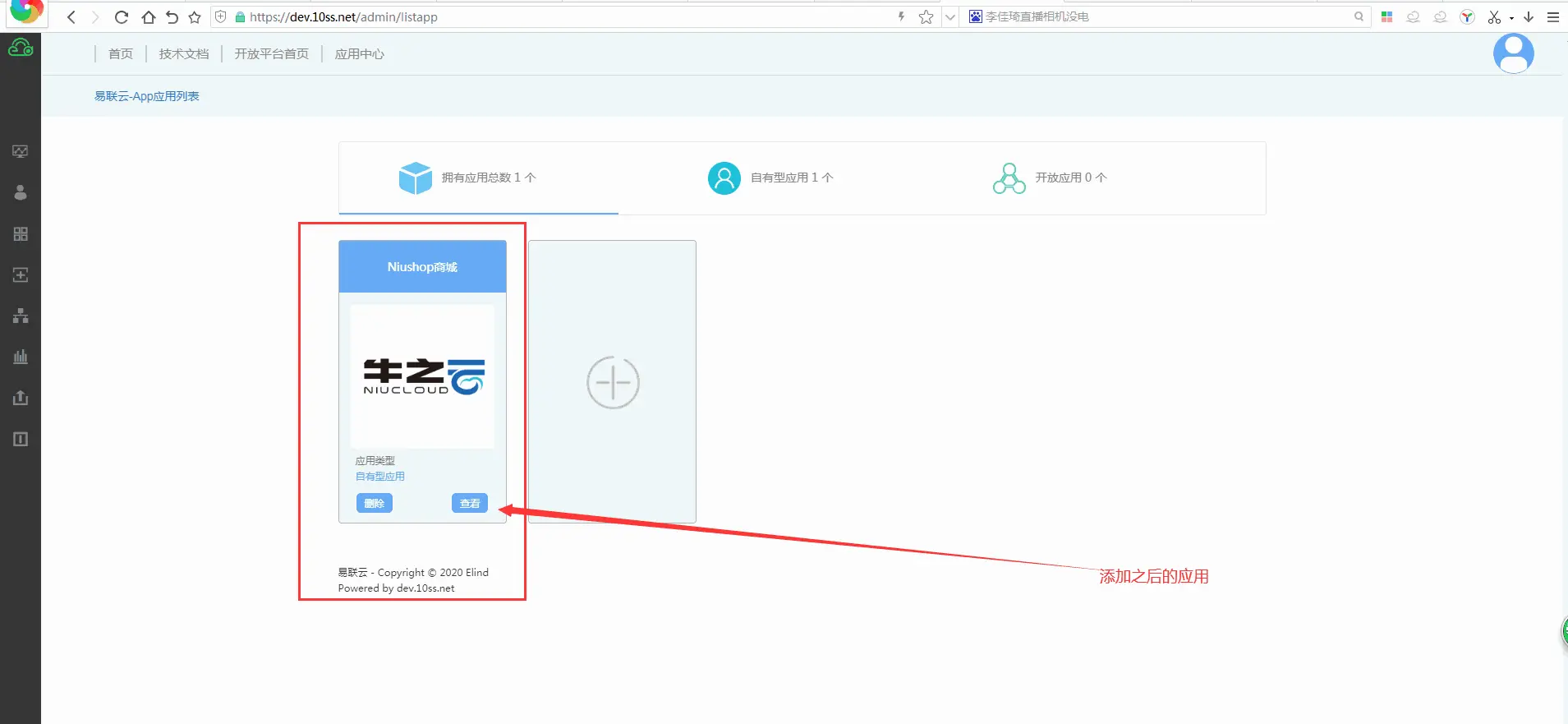Click the Baidu search input field

click(x=1166, y=17)
